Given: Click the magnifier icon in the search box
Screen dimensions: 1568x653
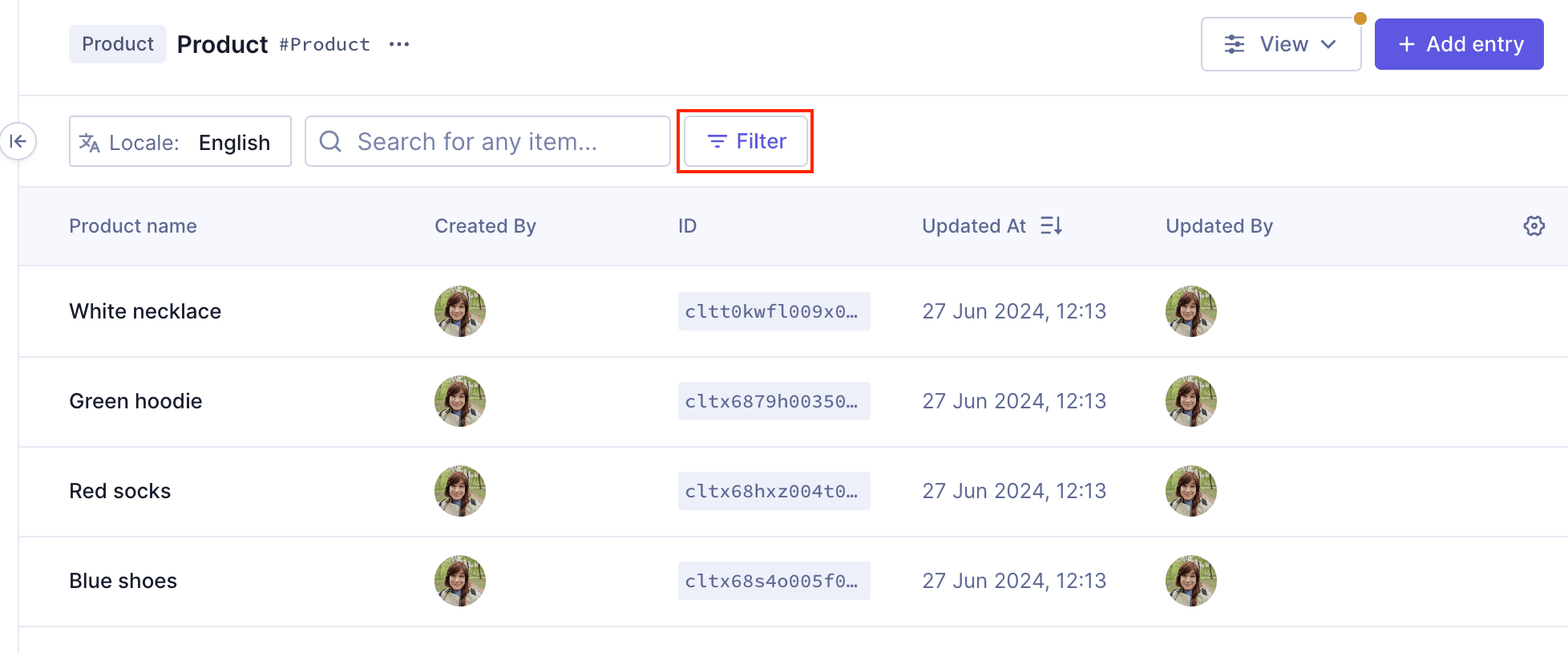Looking at the screenshot, I should click(x=330, y=142).
